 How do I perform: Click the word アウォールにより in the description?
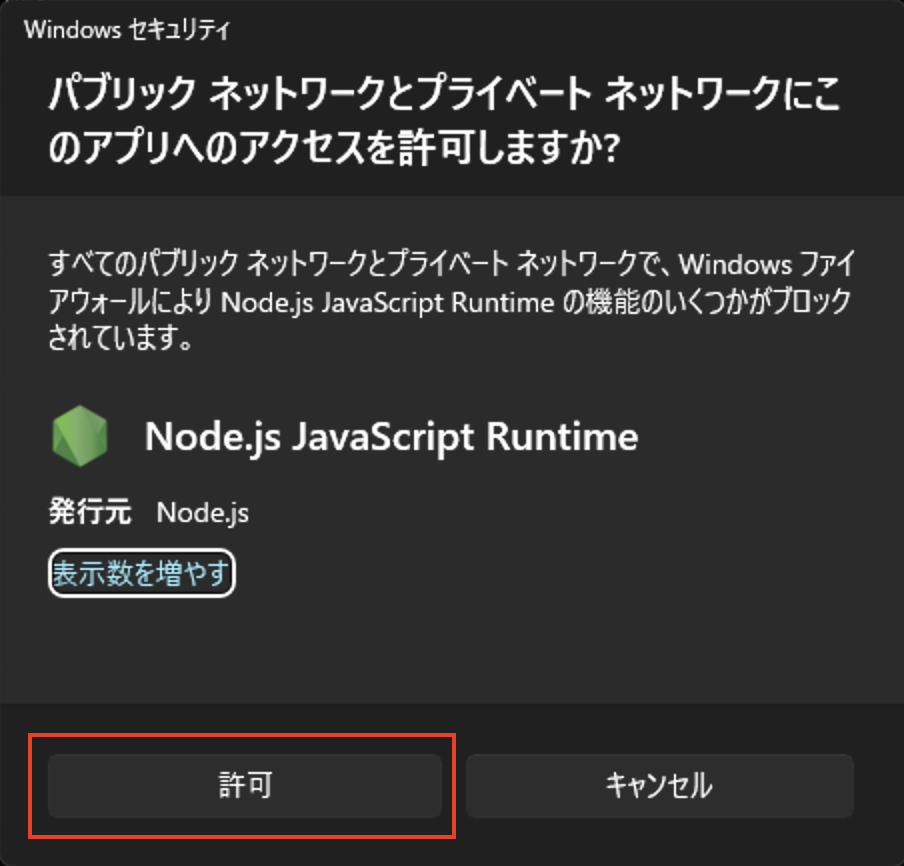pos(127,302)
